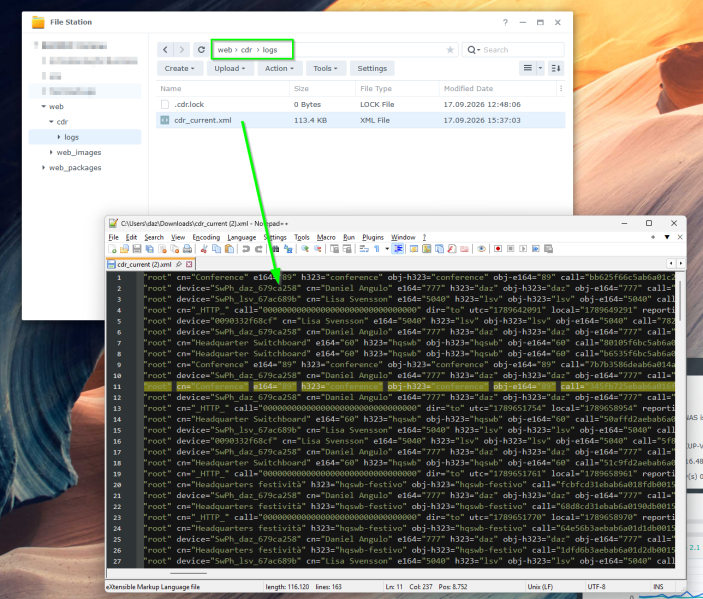The width and height of the screenshot is (703, 599).
Task: Click the Zoom In icon in Notepad++
Action: [x=304, y=249]
